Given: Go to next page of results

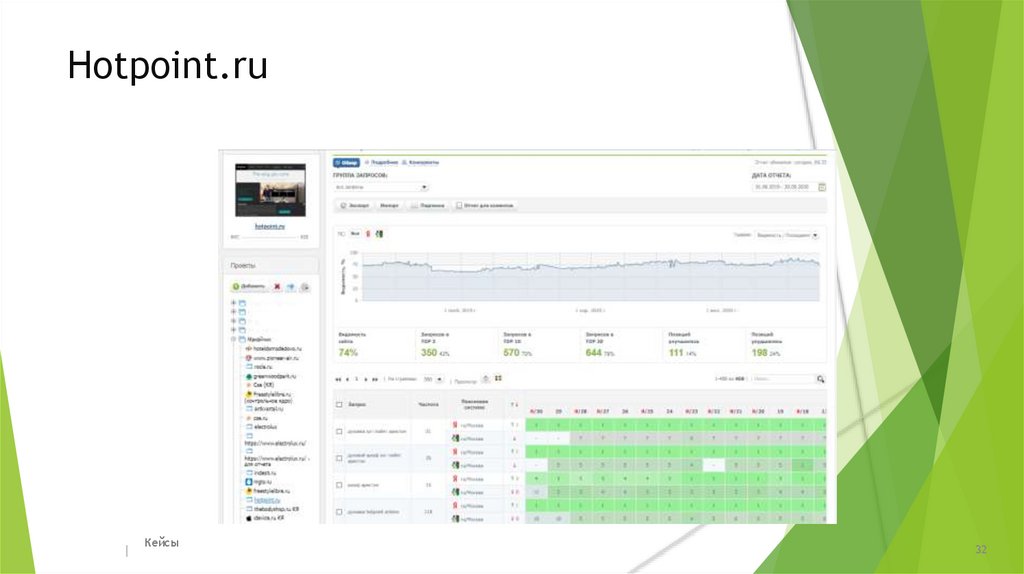Looking at the screenshot, I should (x=366, y=379).
